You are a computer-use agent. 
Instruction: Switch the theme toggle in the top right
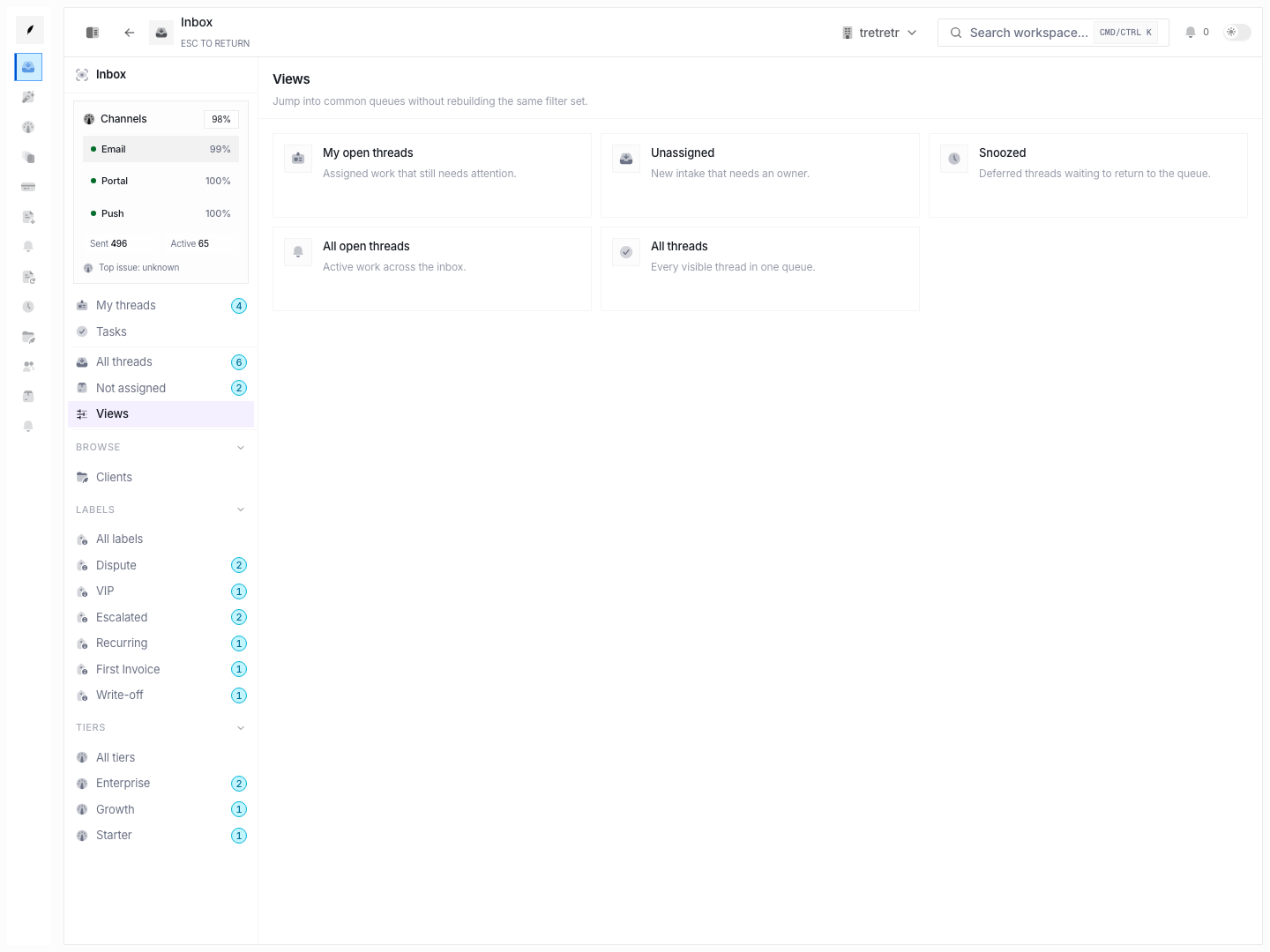tap(1236, 33)
